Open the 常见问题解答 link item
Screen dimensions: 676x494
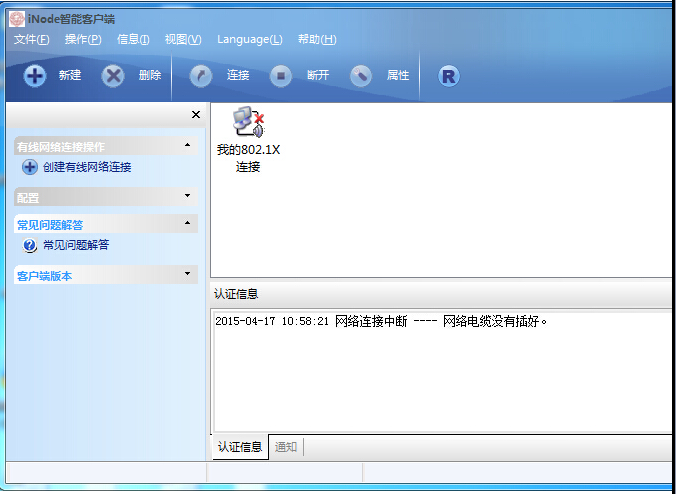point(76,245)
